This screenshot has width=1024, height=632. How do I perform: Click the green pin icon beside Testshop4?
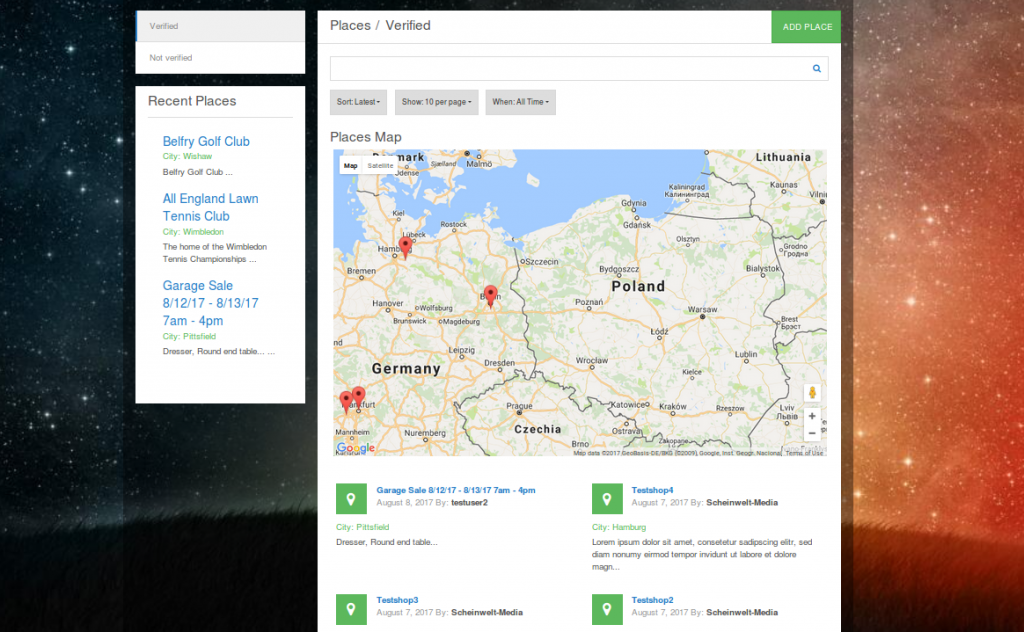click(606, 499)
